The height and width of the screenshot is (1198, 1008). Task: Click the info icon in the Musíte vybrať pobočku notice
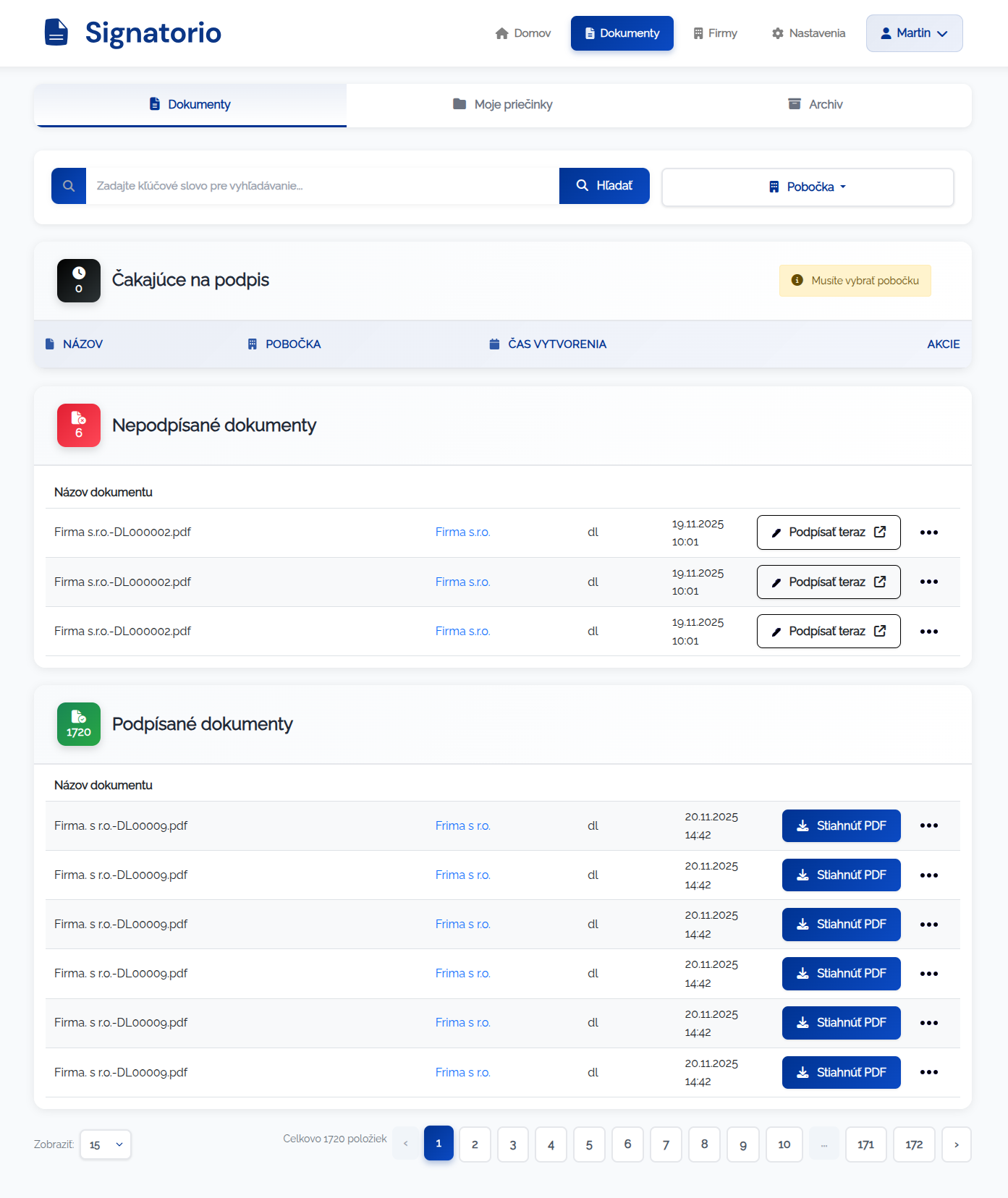tap(797, 281)
